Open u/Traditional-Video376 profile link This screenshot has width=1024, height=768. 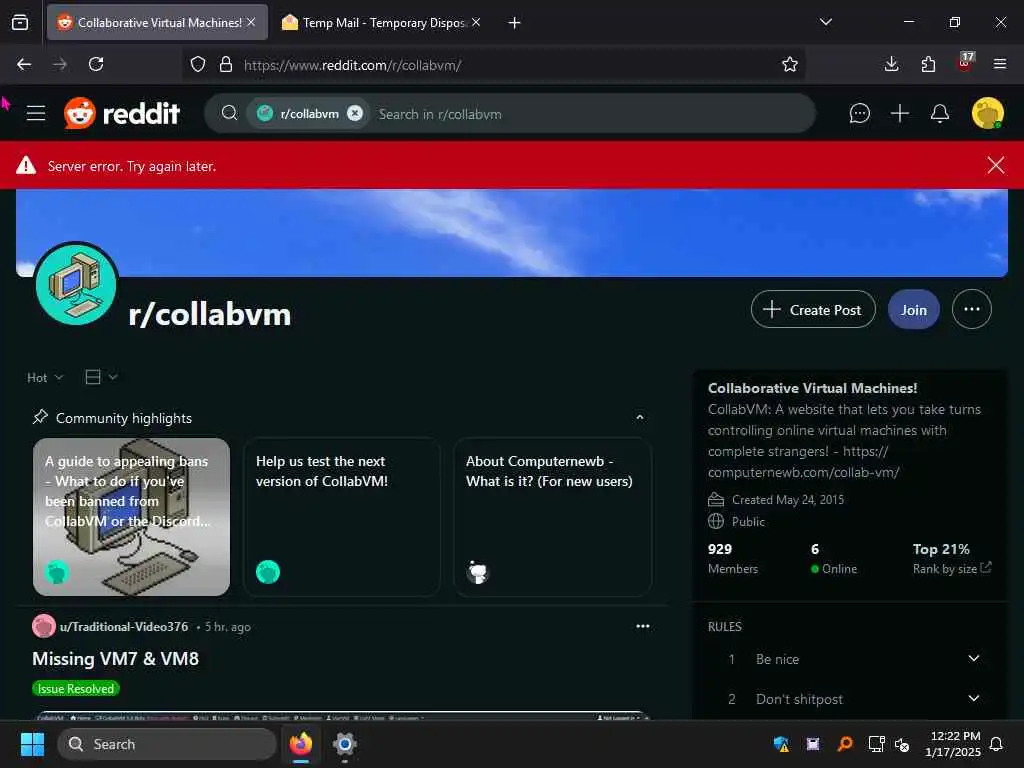(123, 626)
